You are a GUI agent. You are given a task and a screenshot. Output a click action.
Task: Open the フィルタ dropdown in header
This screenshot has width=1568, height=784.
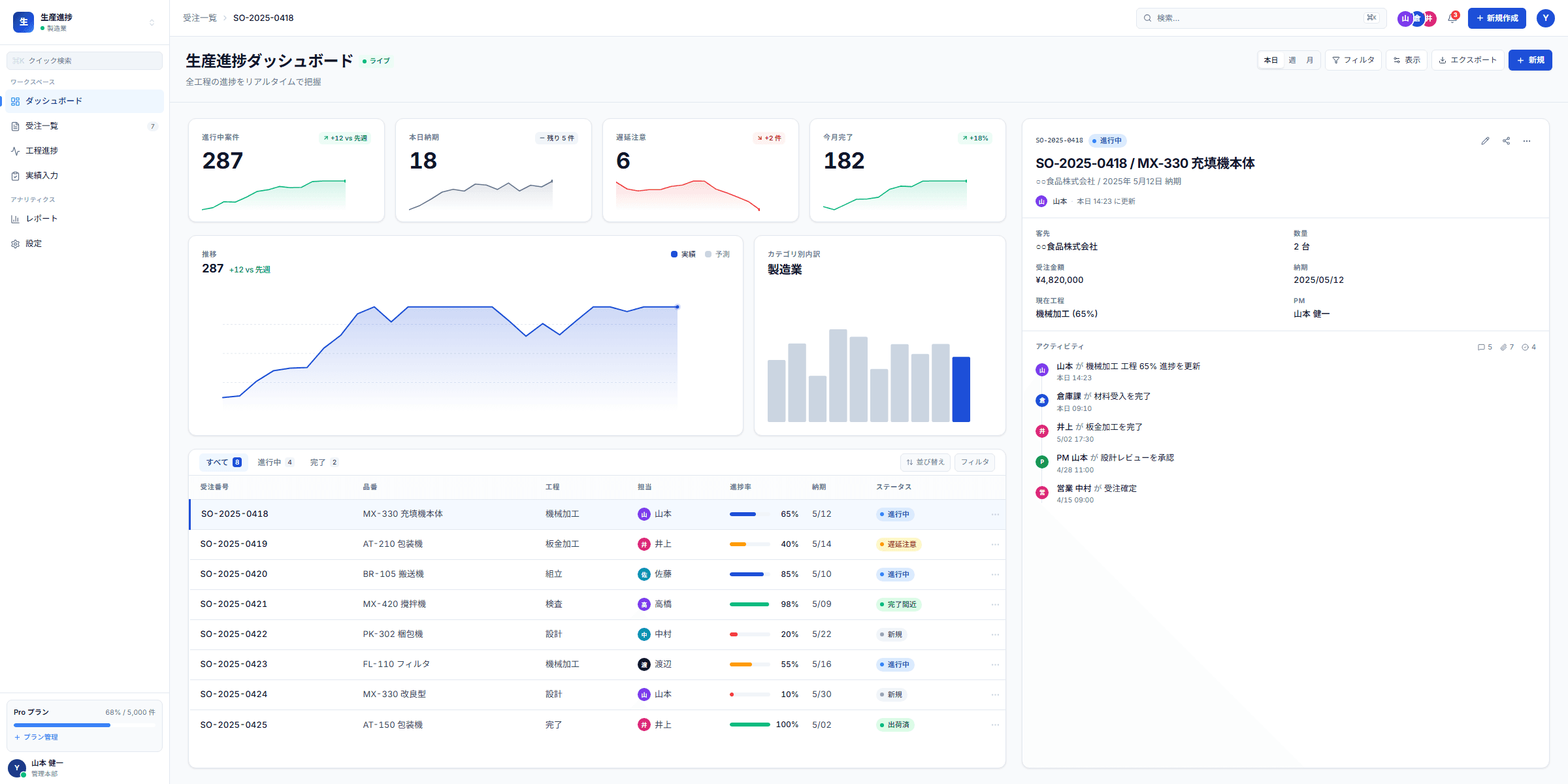(x=1353, y=60)
